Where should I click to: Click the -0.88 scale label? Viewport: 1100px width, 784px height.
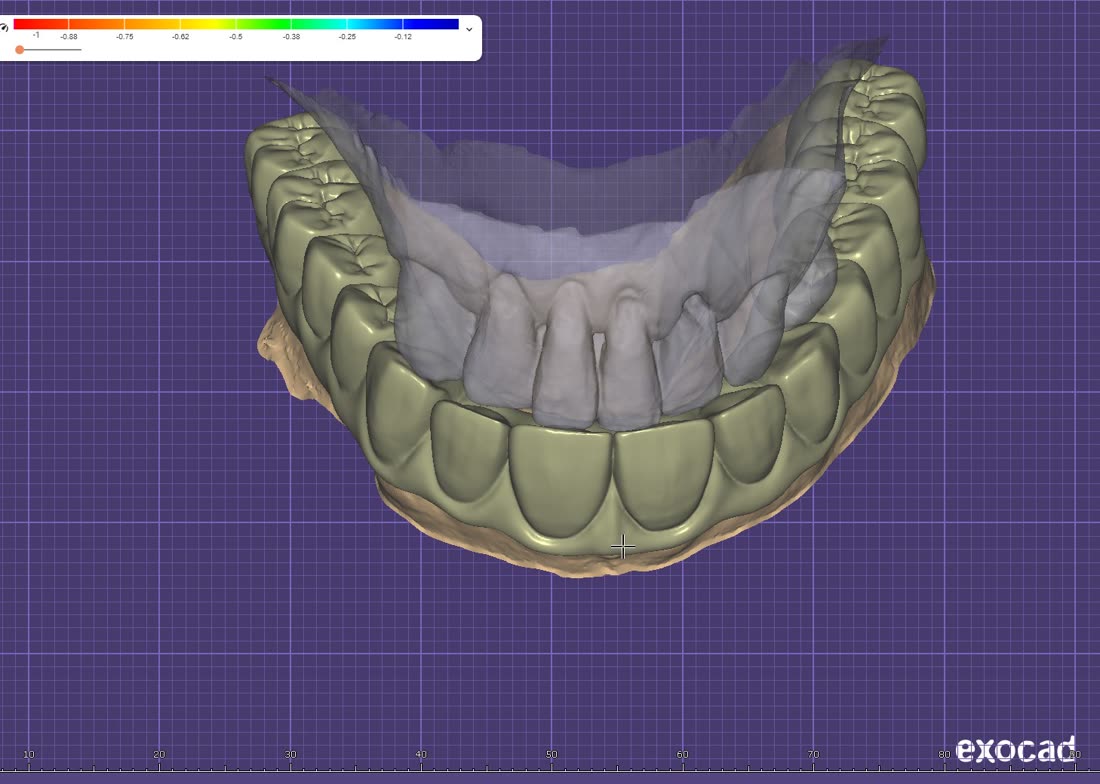pyautogui.click(x=69, y=36)
